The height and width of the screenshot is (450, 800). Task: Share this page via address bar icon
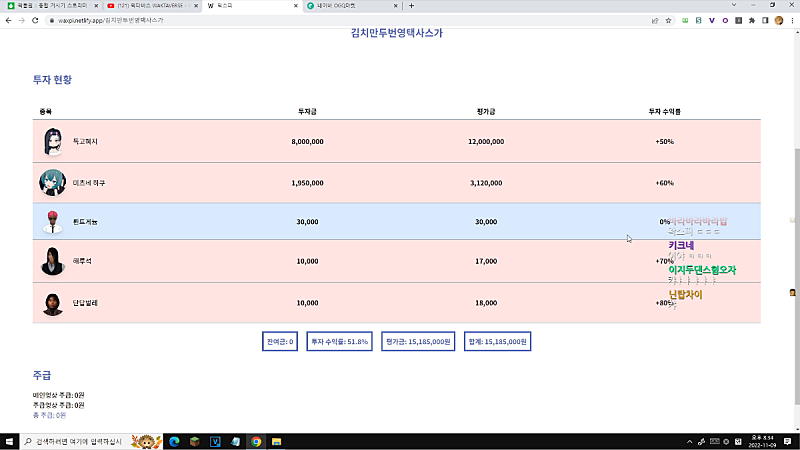[655, 20]
